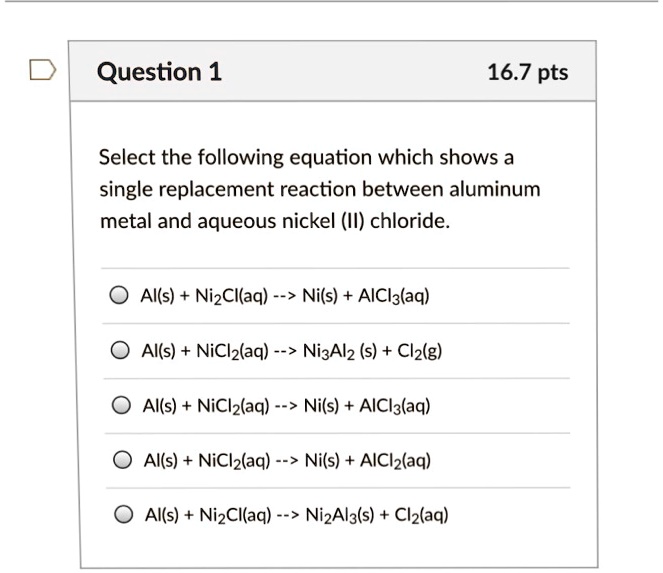
Task: Click the word 'aluminum' in the question
Action: pos(493,189)
